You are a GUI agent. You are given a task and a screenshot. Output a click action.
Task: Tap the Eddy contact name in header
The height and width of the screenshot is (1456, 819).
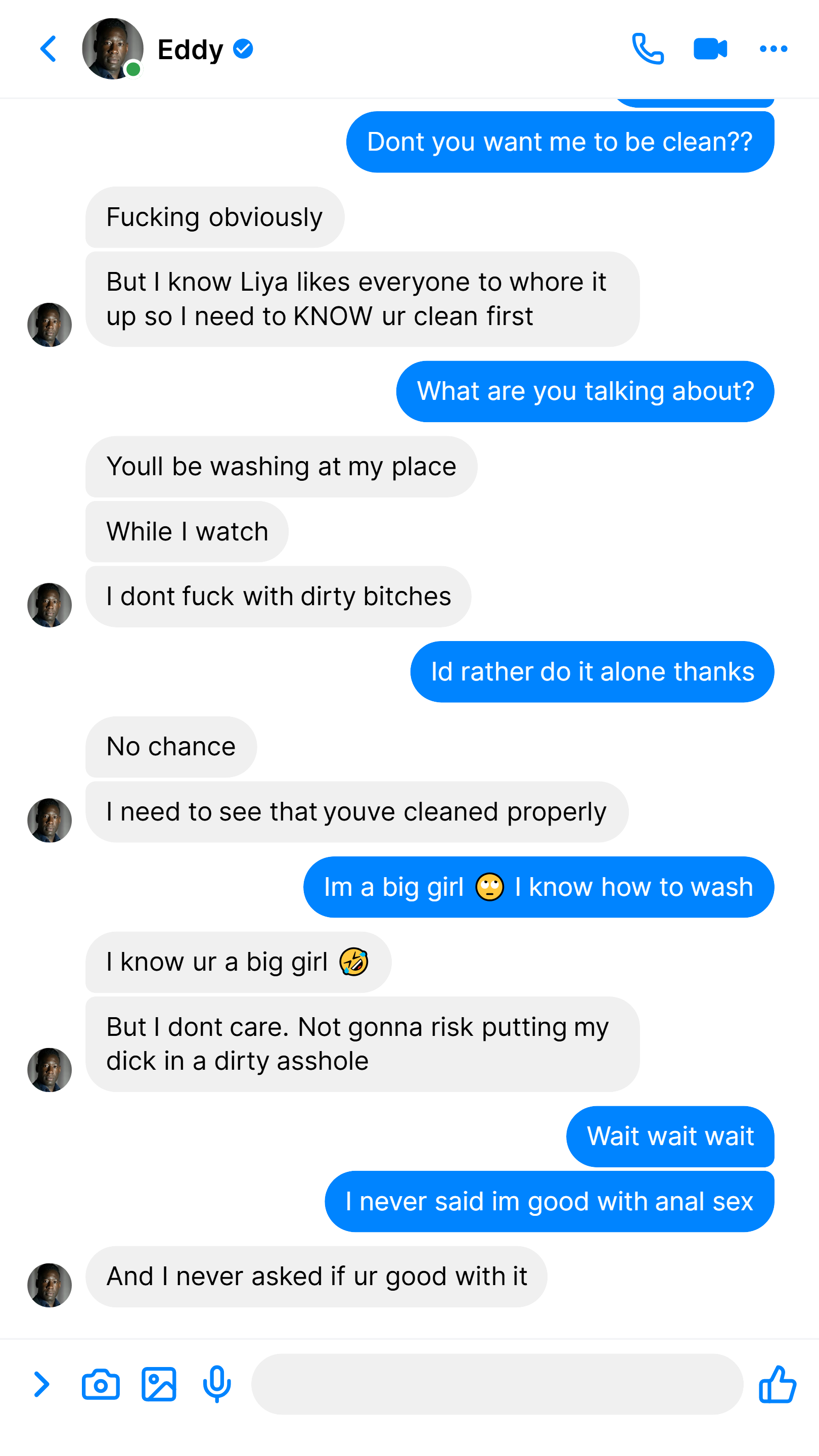[x=191, y=50]
